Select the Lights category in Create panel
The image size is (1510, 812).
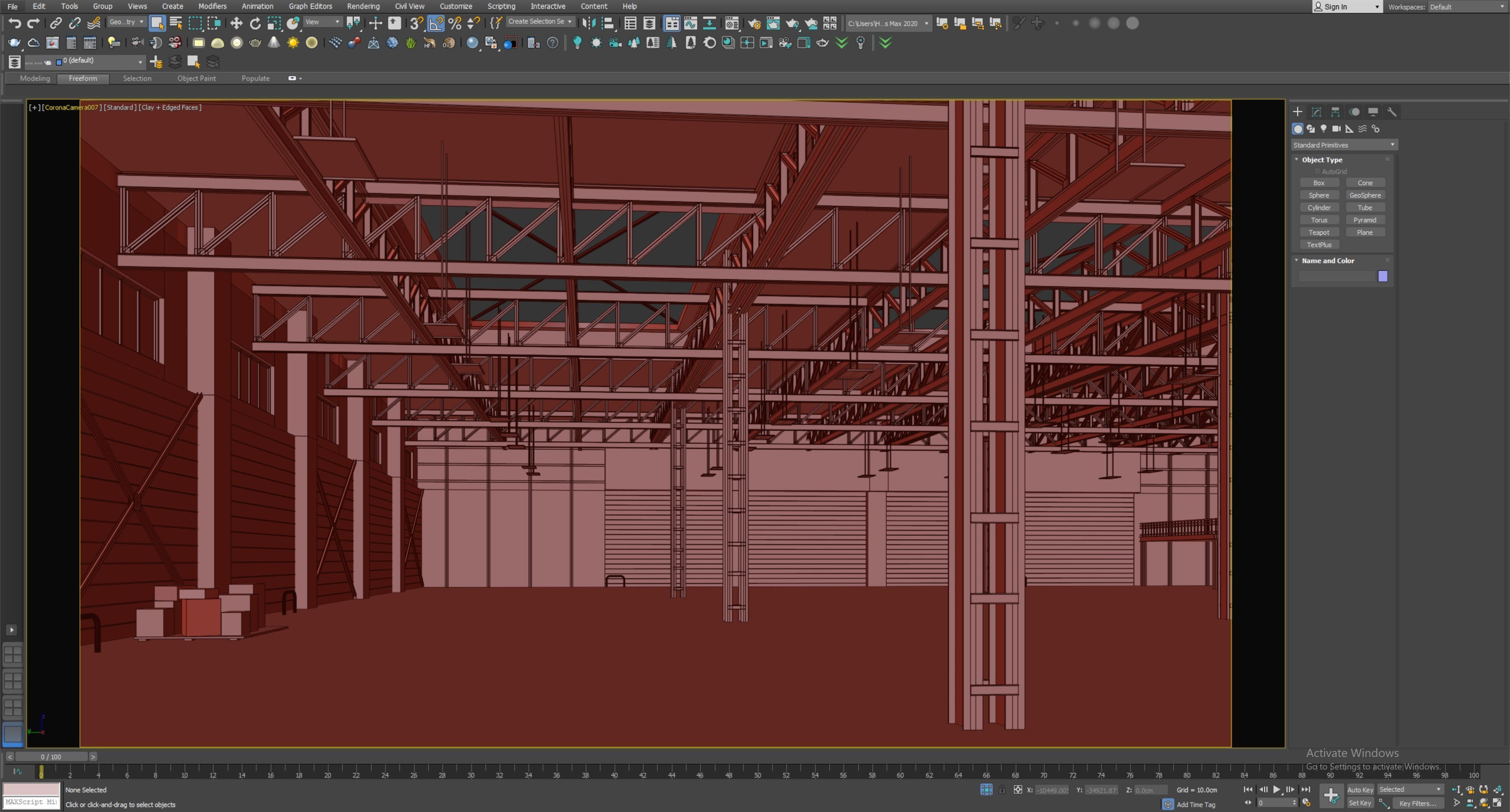(1324, 129)
